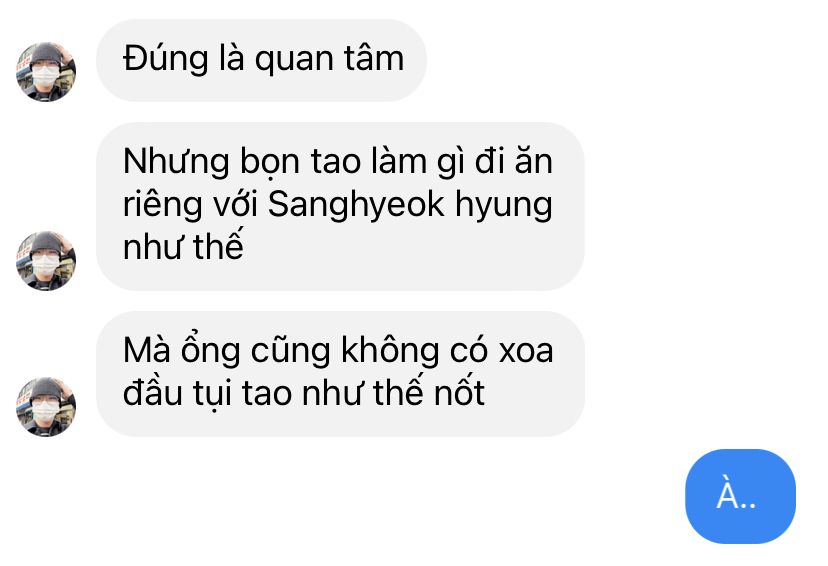The width and height of the screenshot is (828, 566).
Task: Click avatar next to 'Nhưng bọn tao' message
Action: click(46, 260)
